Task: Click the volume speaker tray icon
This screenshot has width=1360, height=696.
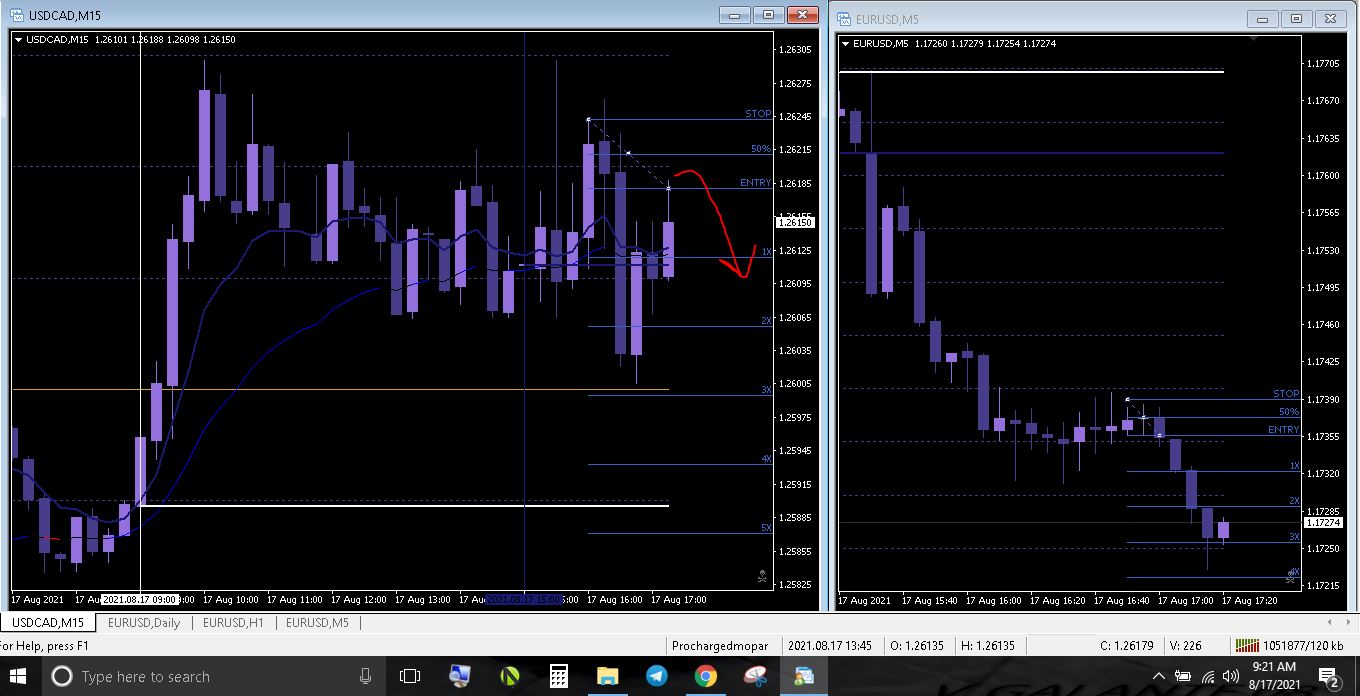Action: point(1231,677)
